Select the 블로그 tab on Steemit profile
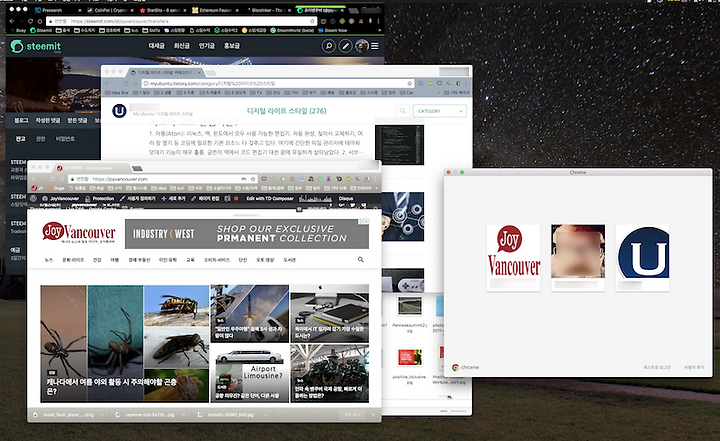 tap(21, 120)
